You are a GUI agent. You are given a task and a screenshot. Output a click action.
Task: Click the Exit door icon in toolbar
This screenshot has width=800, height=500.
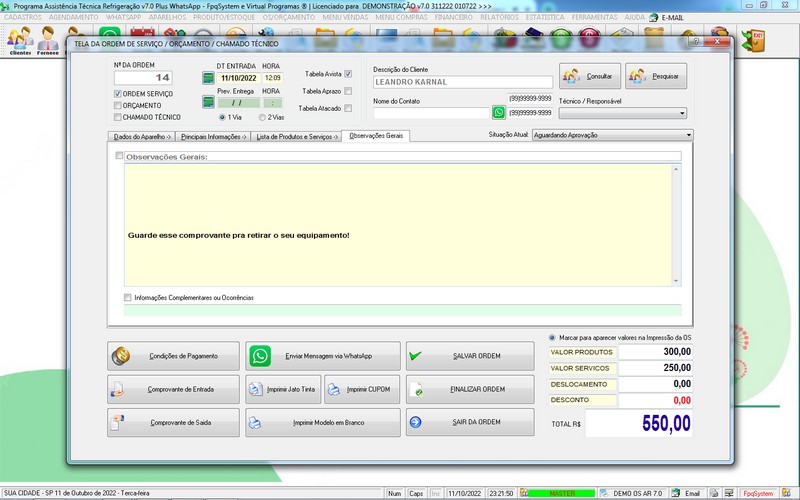[754, 41]
